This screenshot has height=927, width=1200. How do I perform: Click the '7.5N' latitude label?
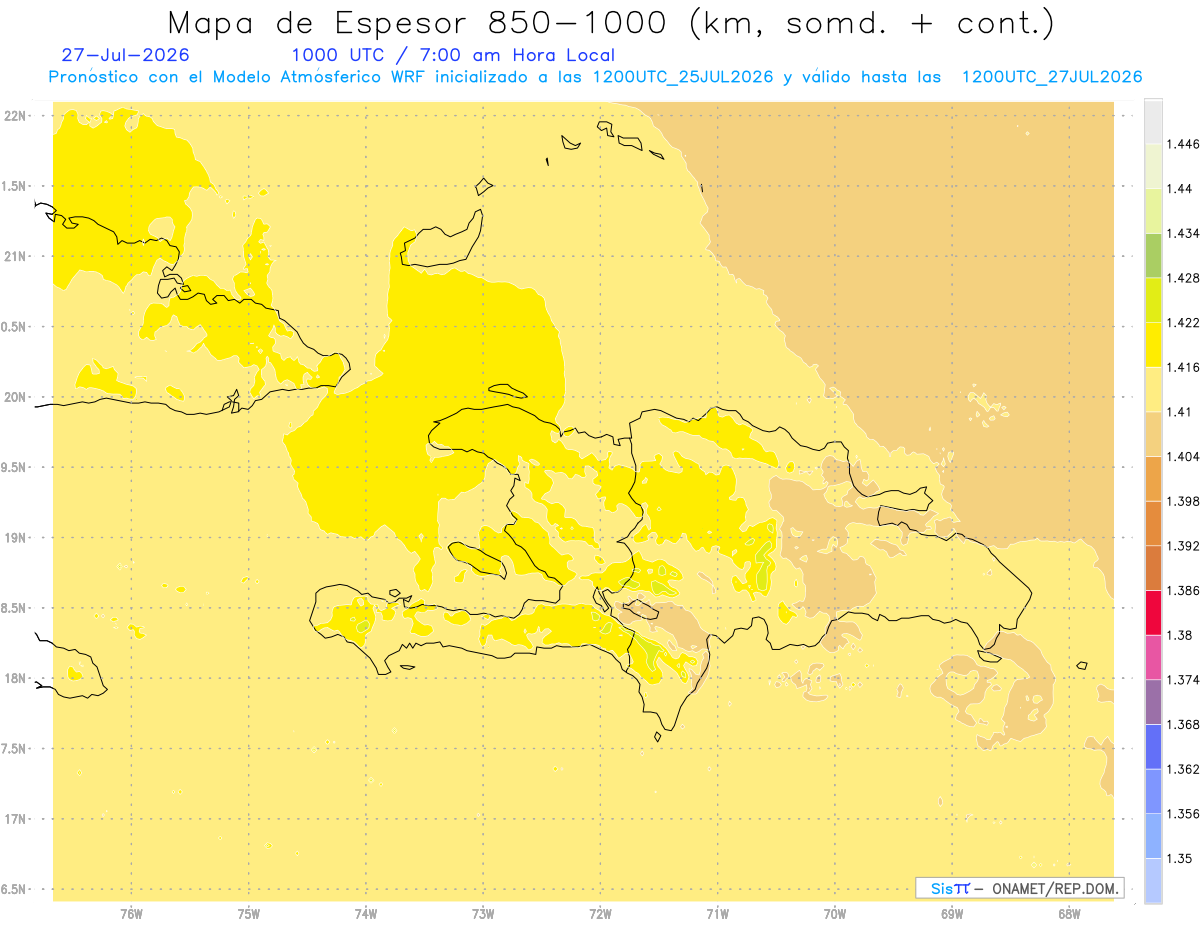coord(15,749)
